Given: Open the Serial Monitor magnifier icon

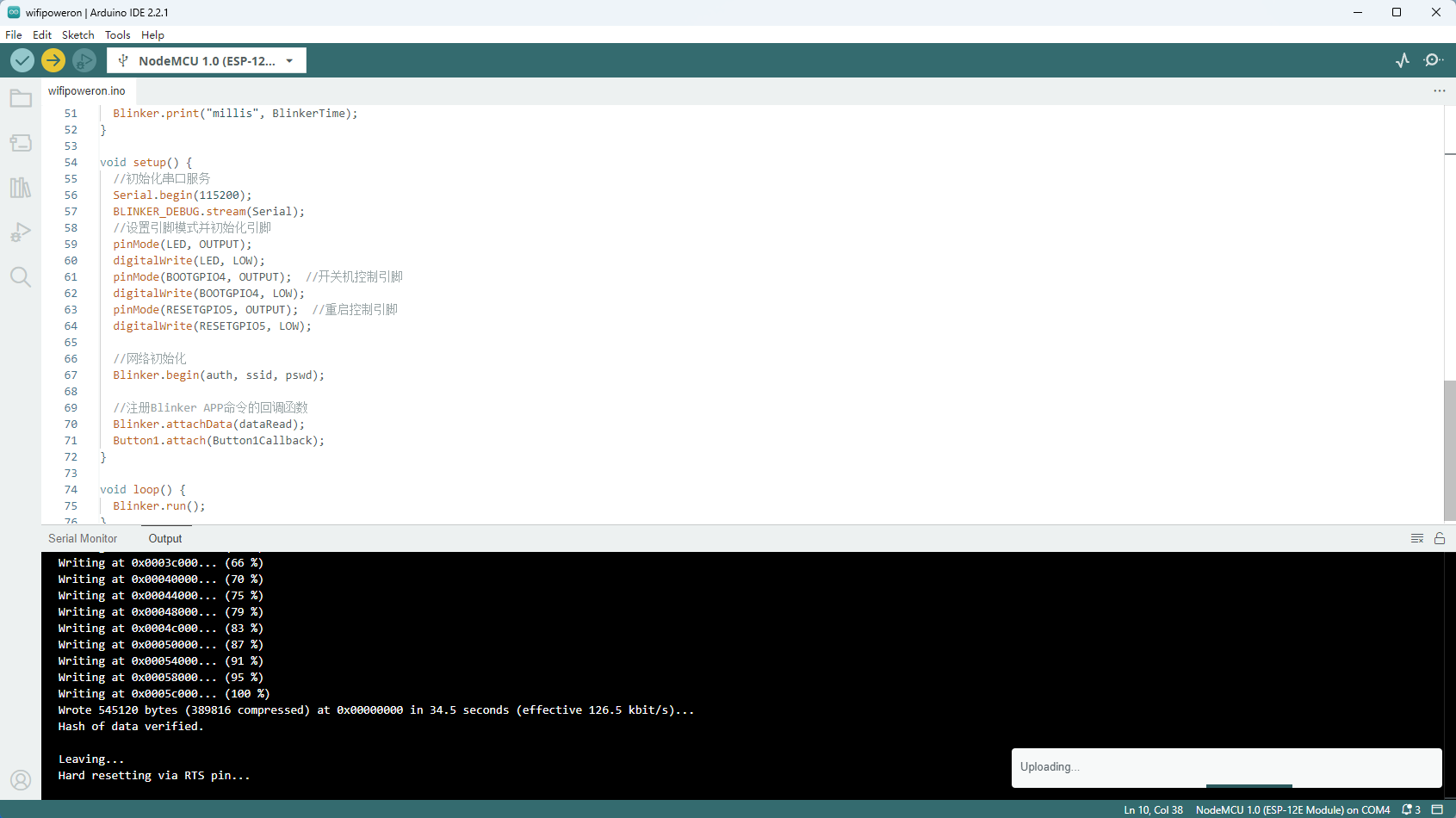Looking at the screenshot, I should coord(1434,60).
